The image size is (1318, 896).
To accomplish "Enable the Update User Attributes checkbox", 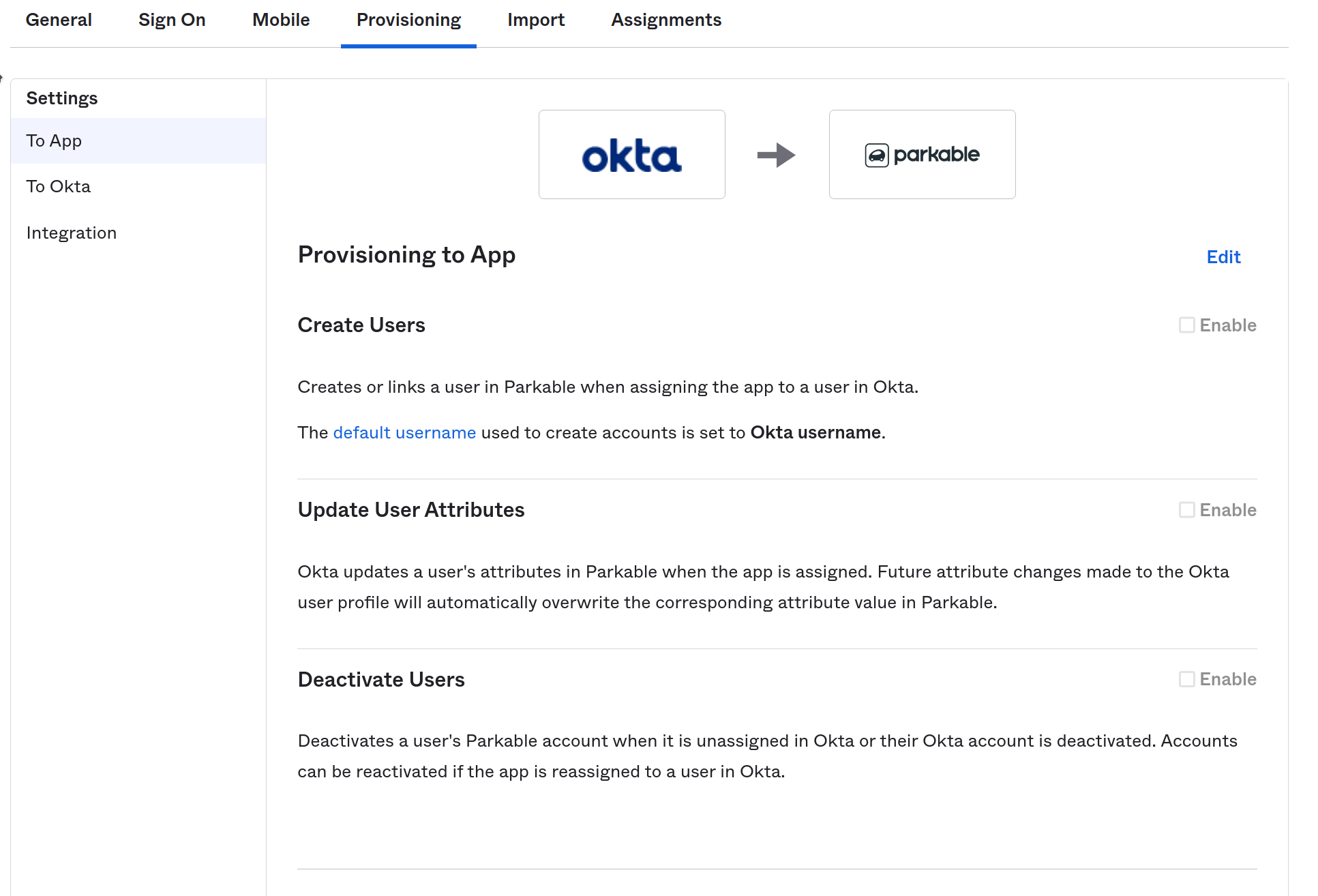I will point(1187,510).
